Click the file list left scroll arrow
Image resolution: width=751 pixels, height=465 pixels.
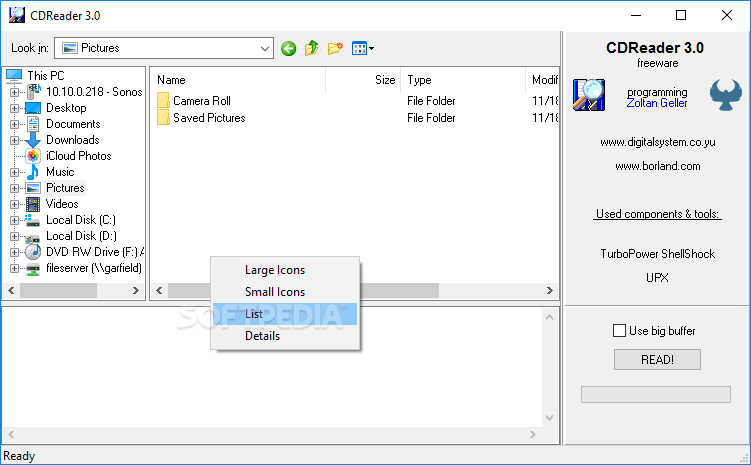(x=159, y=290)
